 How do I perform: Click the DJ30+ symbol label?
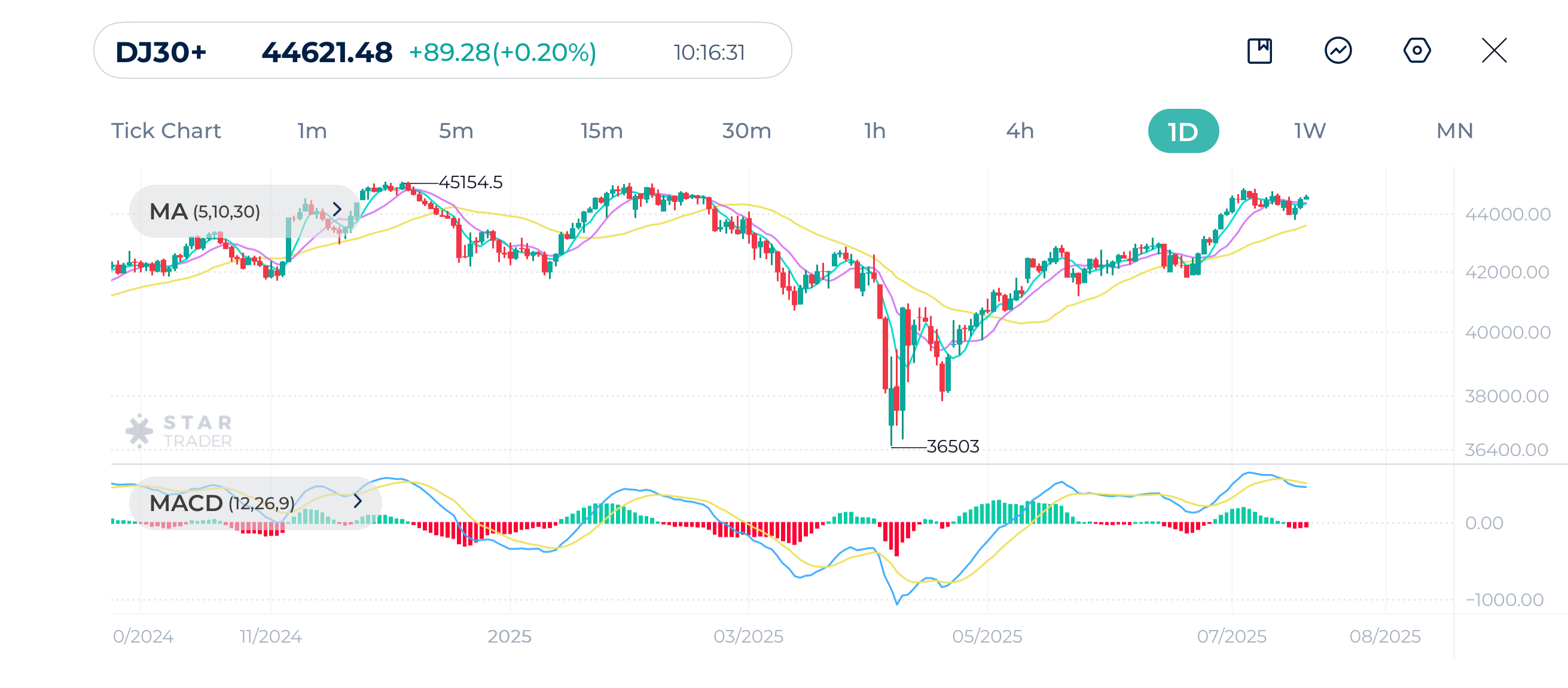[162, 53]
